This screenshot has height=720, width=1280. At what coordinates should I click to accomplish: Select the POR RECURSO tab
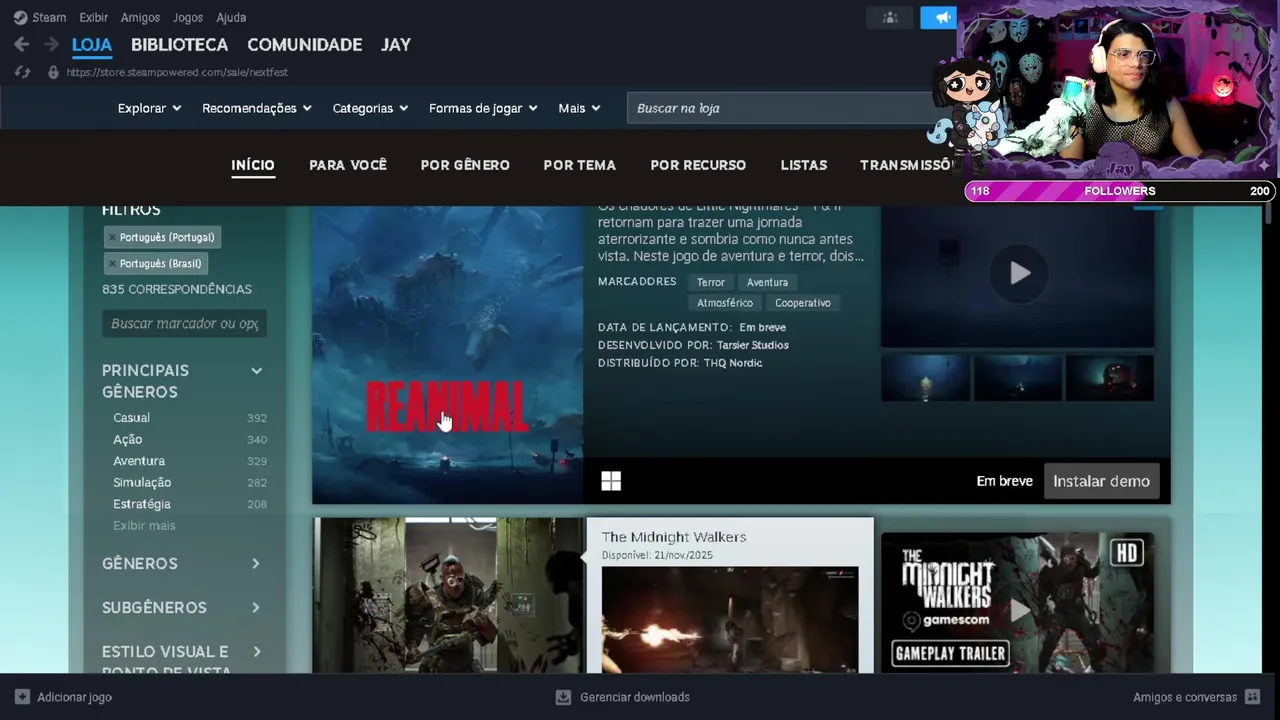(x=698, y=165)
